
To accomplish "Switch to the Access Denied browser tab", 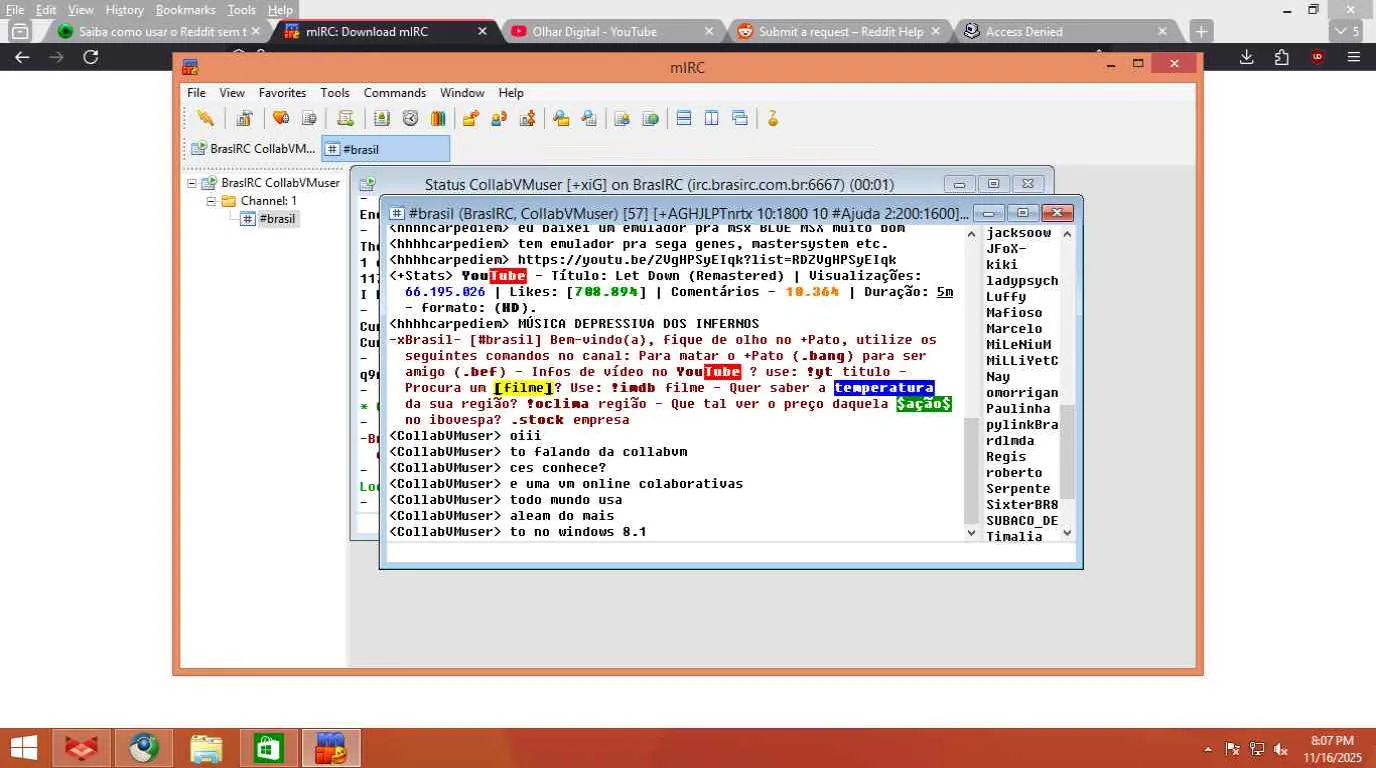I will click(1066, 31).
